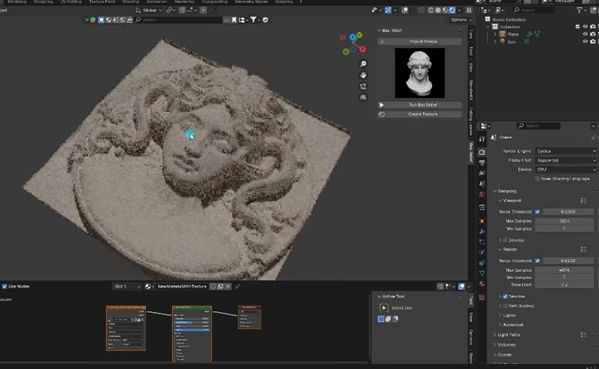Click the green Y axis on navigation gizmo
Viewport: 599px width, 369px height.
359,35
